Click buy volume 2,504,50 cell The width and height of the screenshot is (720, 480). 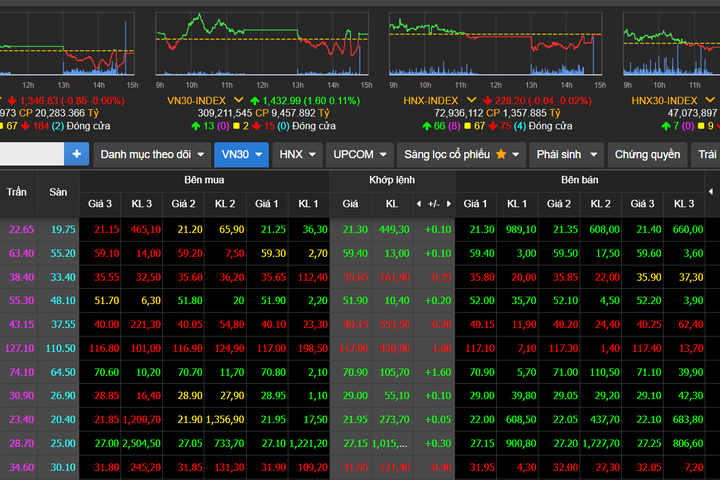click(x=142, y=443)
